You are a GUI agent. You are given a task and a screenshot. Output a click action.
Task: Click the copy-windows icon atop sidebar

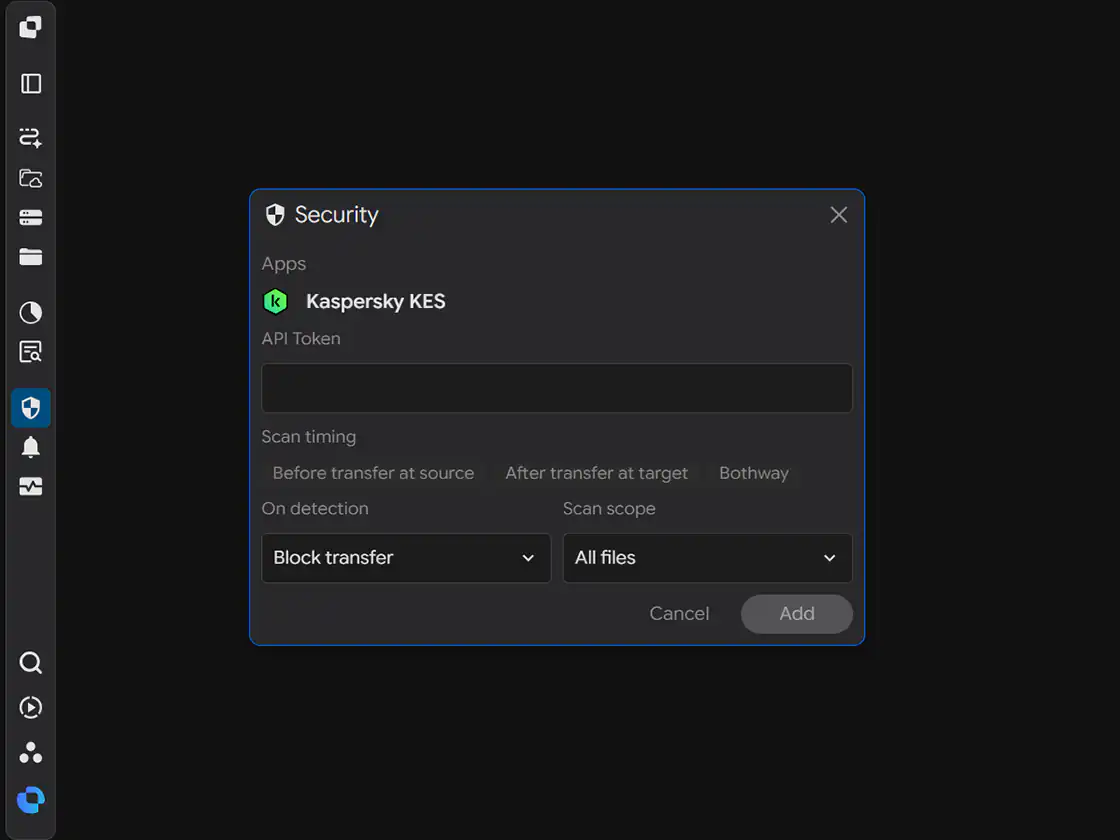pos(31,27)
